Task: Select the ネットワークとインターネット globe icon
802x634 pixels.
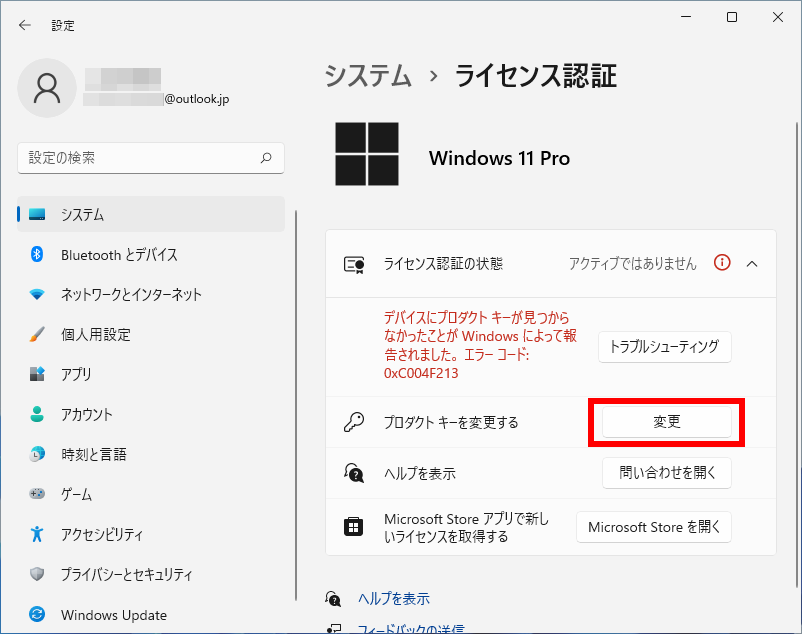Action: coord(35,294)
